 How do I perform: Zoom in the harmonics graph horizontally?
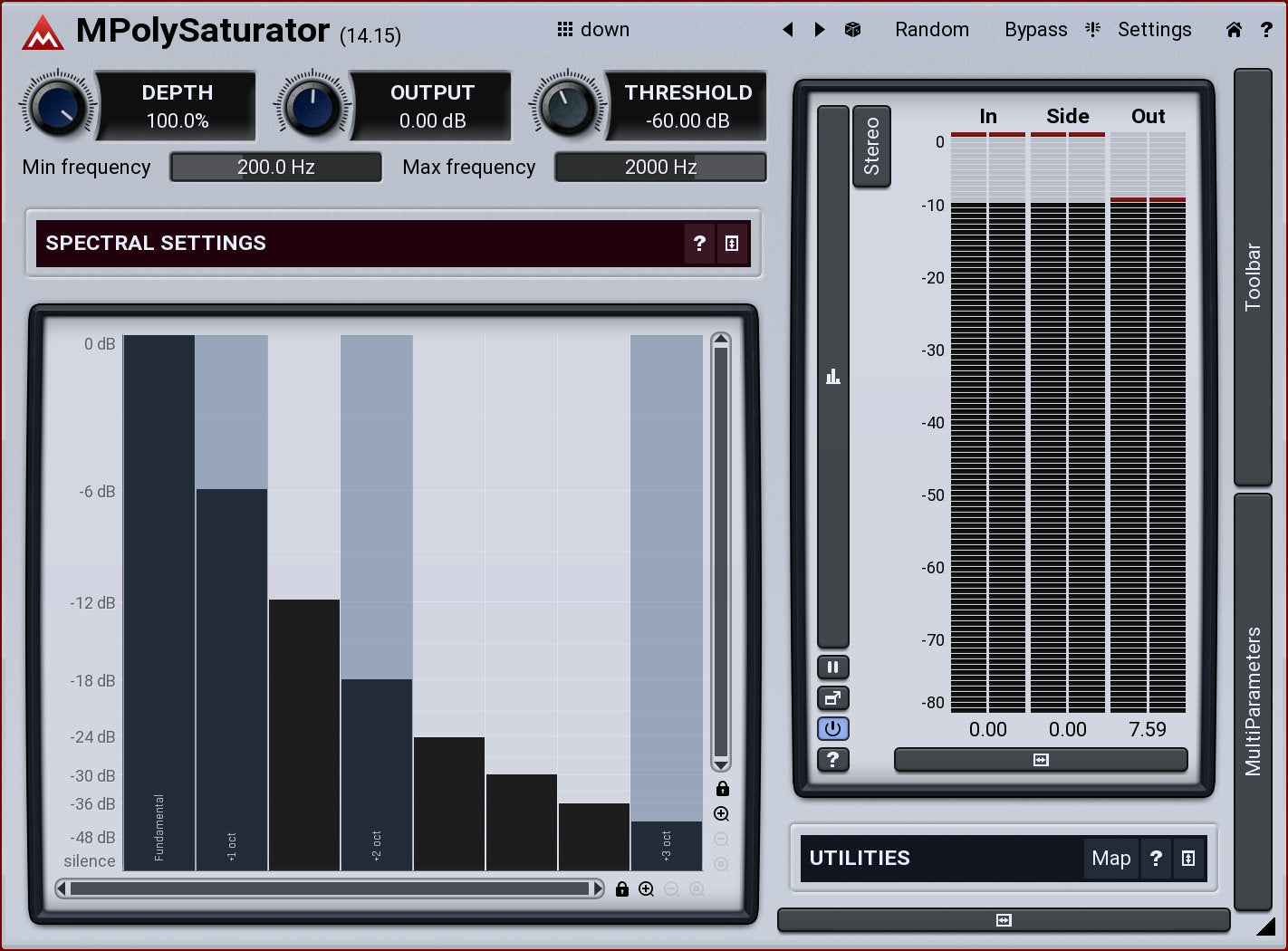click(x=647, y=889)
